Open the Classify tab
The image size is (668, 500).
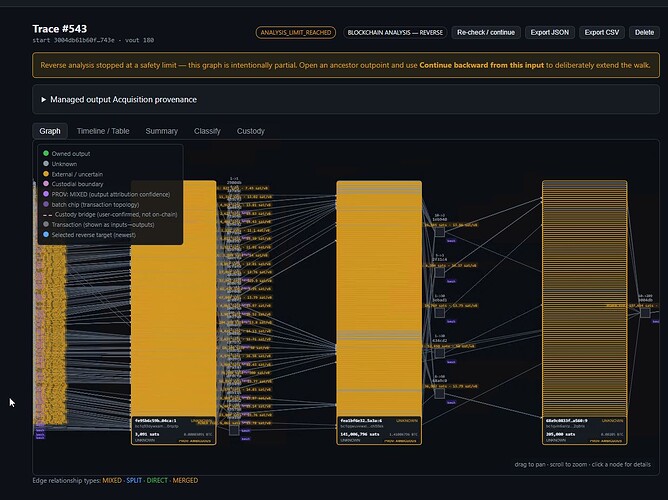(x=207, y=131)
